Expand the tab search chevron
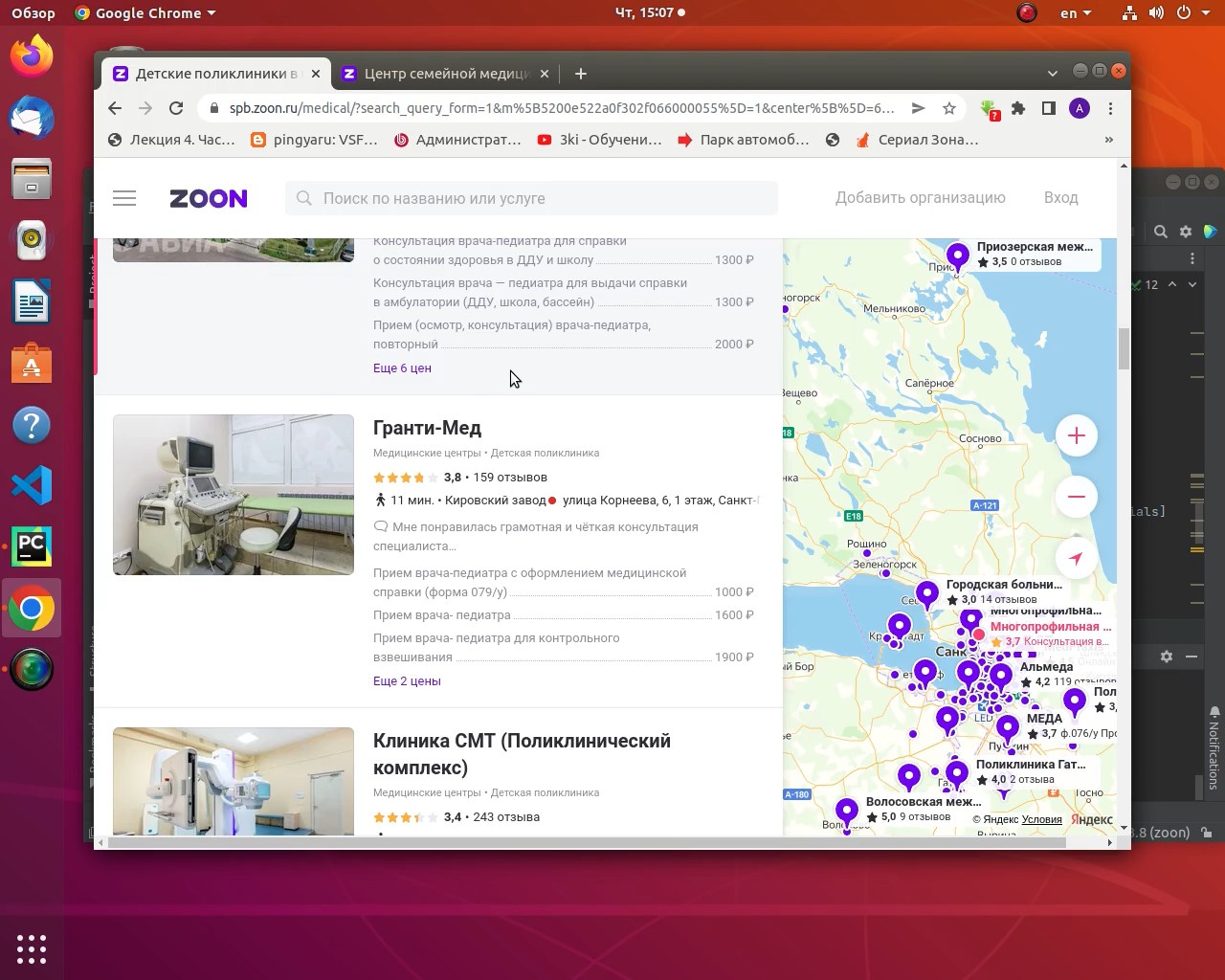The height and width of the screenshot is (980, 1225). click(1052, 73)
